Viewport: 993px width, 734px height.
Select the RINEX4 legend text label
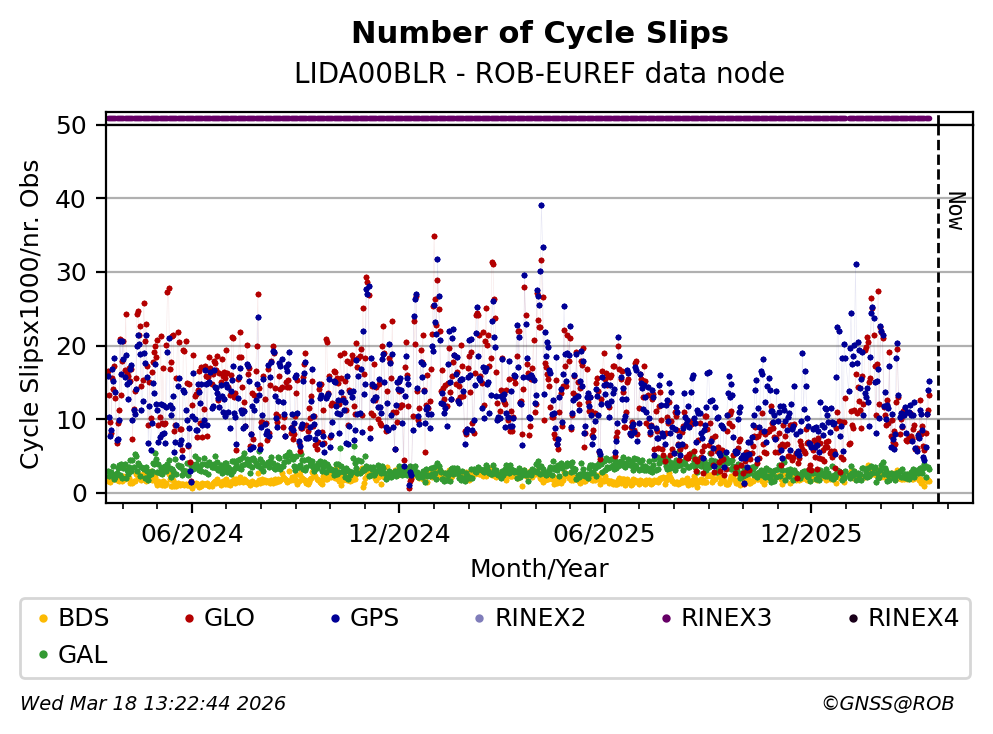(x=912, y=618)
